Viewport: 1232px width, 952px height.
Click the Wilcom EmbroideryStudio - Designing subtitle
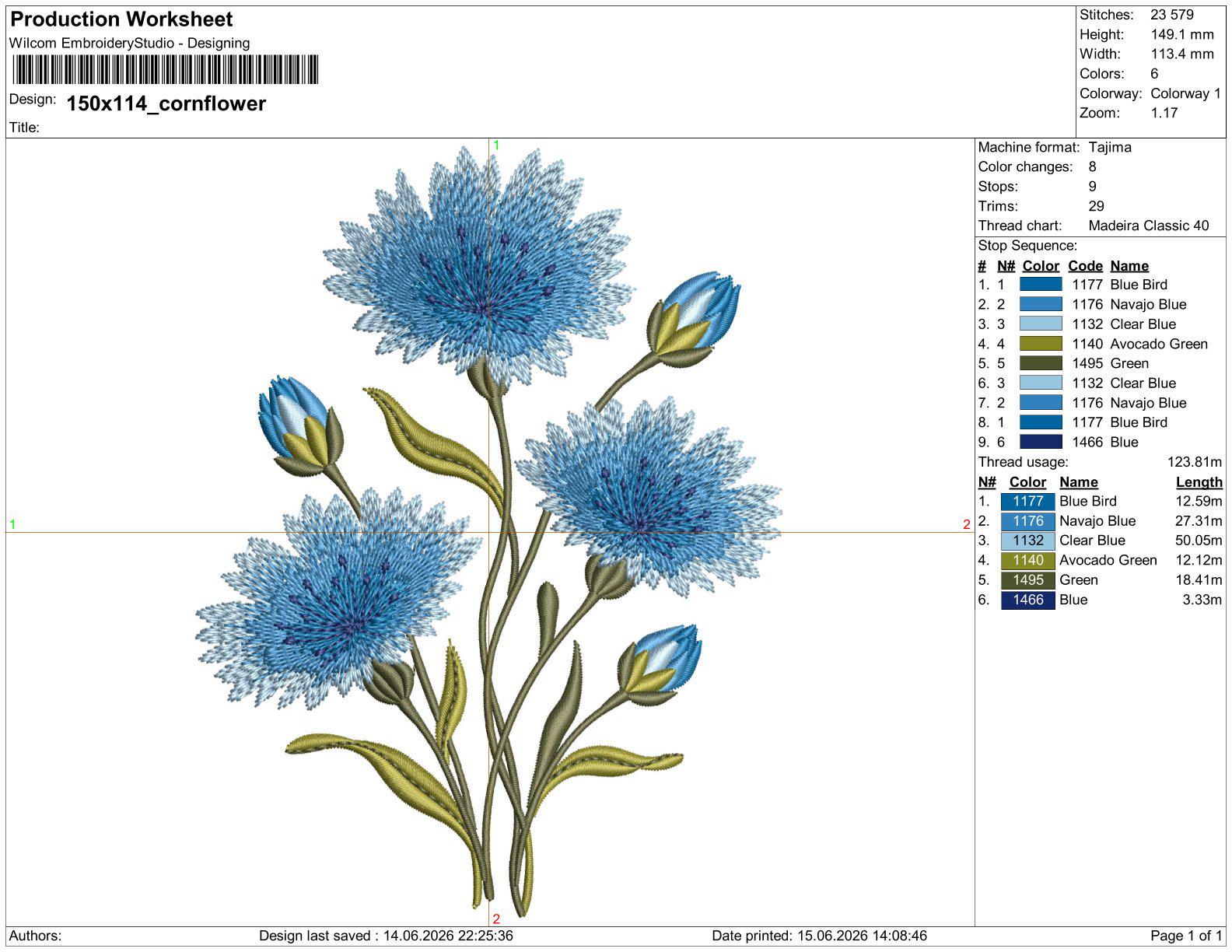point(130,44)
